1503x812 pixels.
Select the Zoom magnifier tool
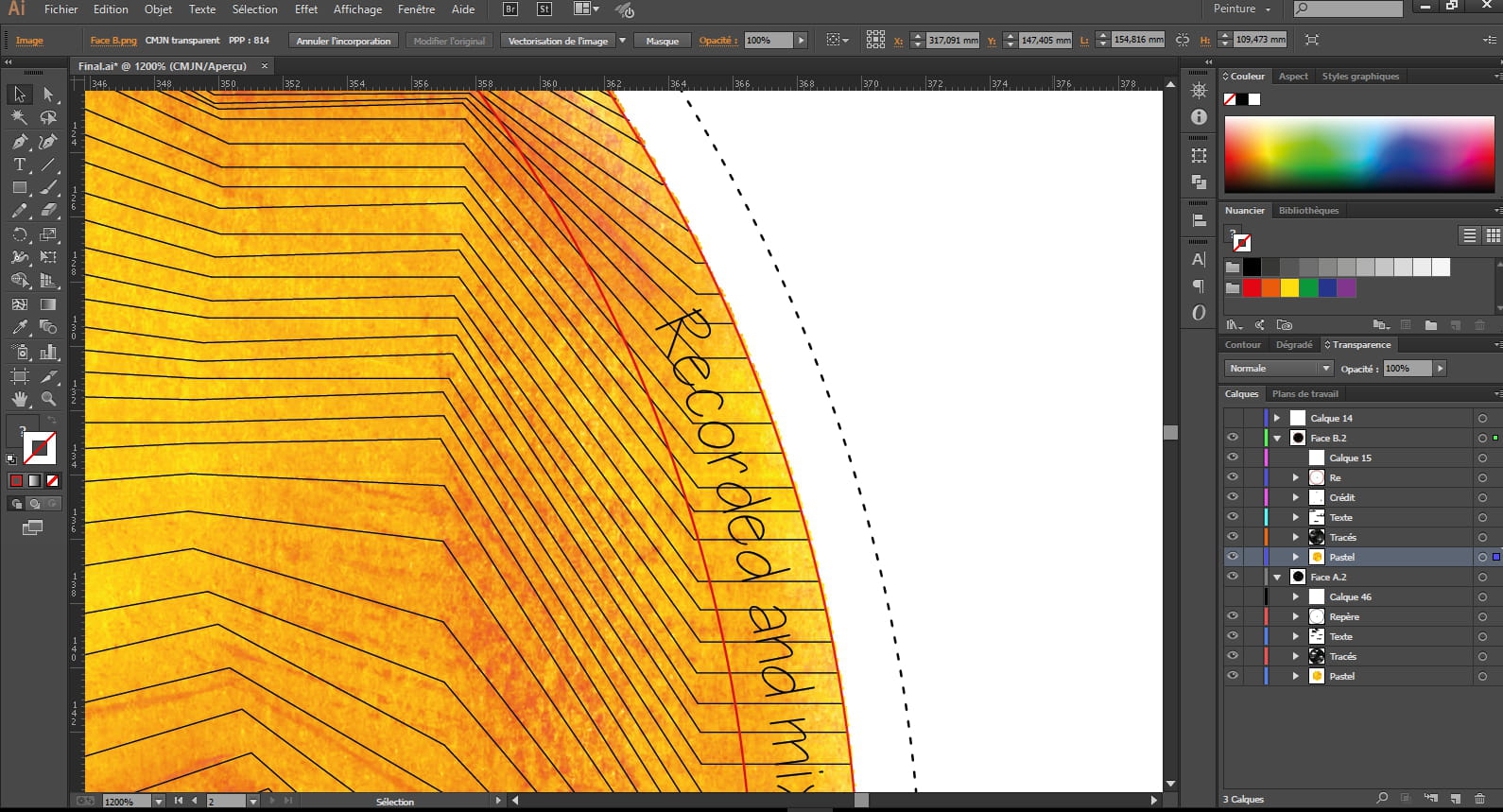coord(48,399)
